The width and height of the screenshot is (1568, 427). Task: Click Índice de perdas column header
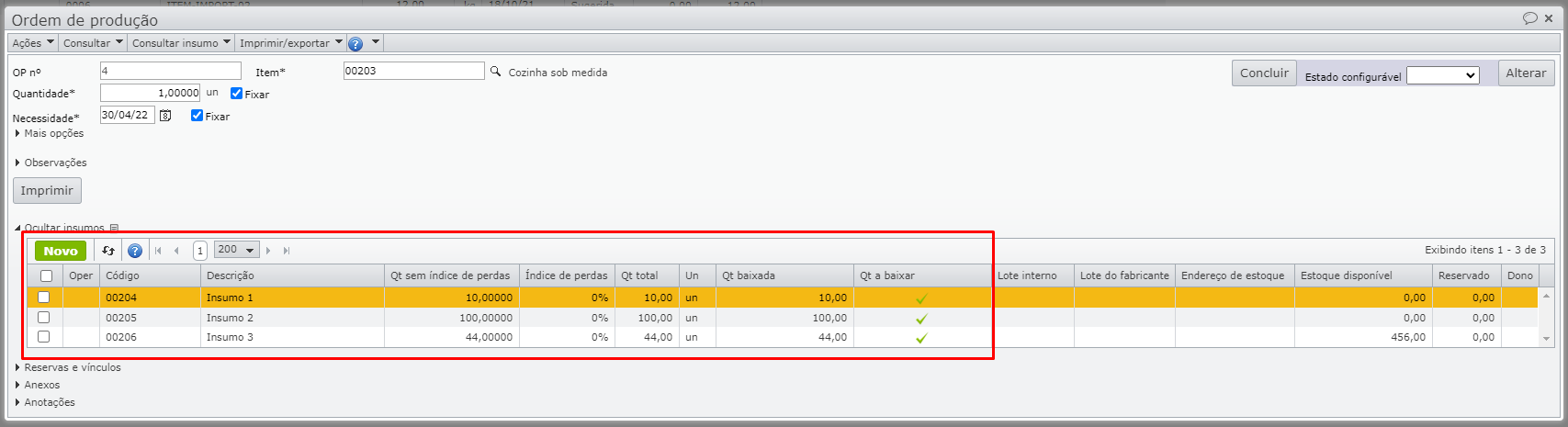click(x=567, y=275)
